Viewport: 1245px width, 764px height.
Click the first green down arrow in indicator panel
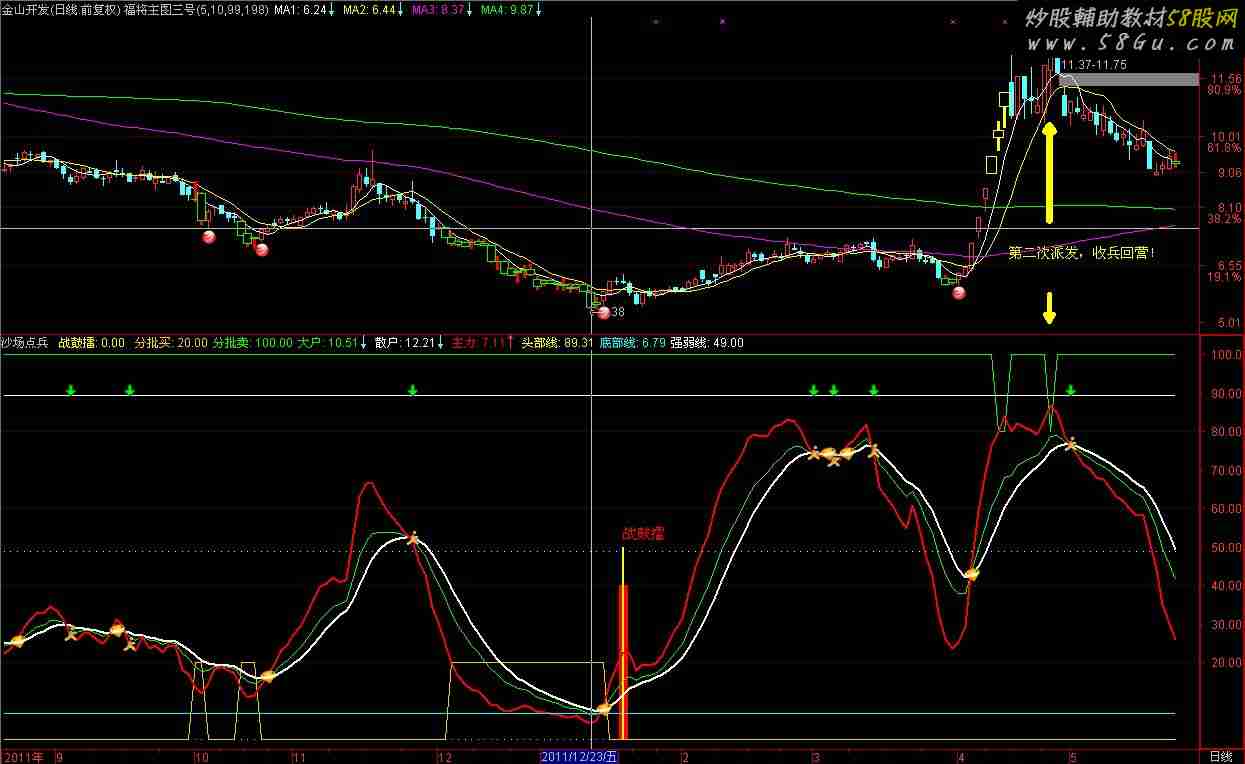[70, 390]
